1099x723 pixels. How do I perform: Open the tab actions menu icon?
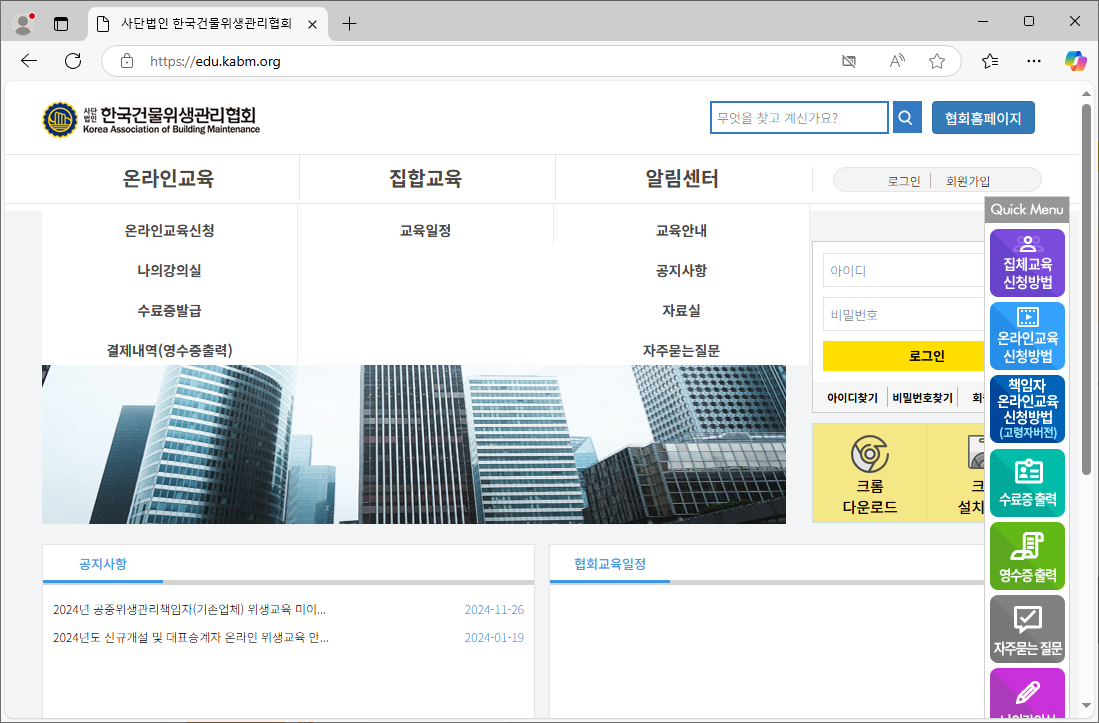click(61, 24)
